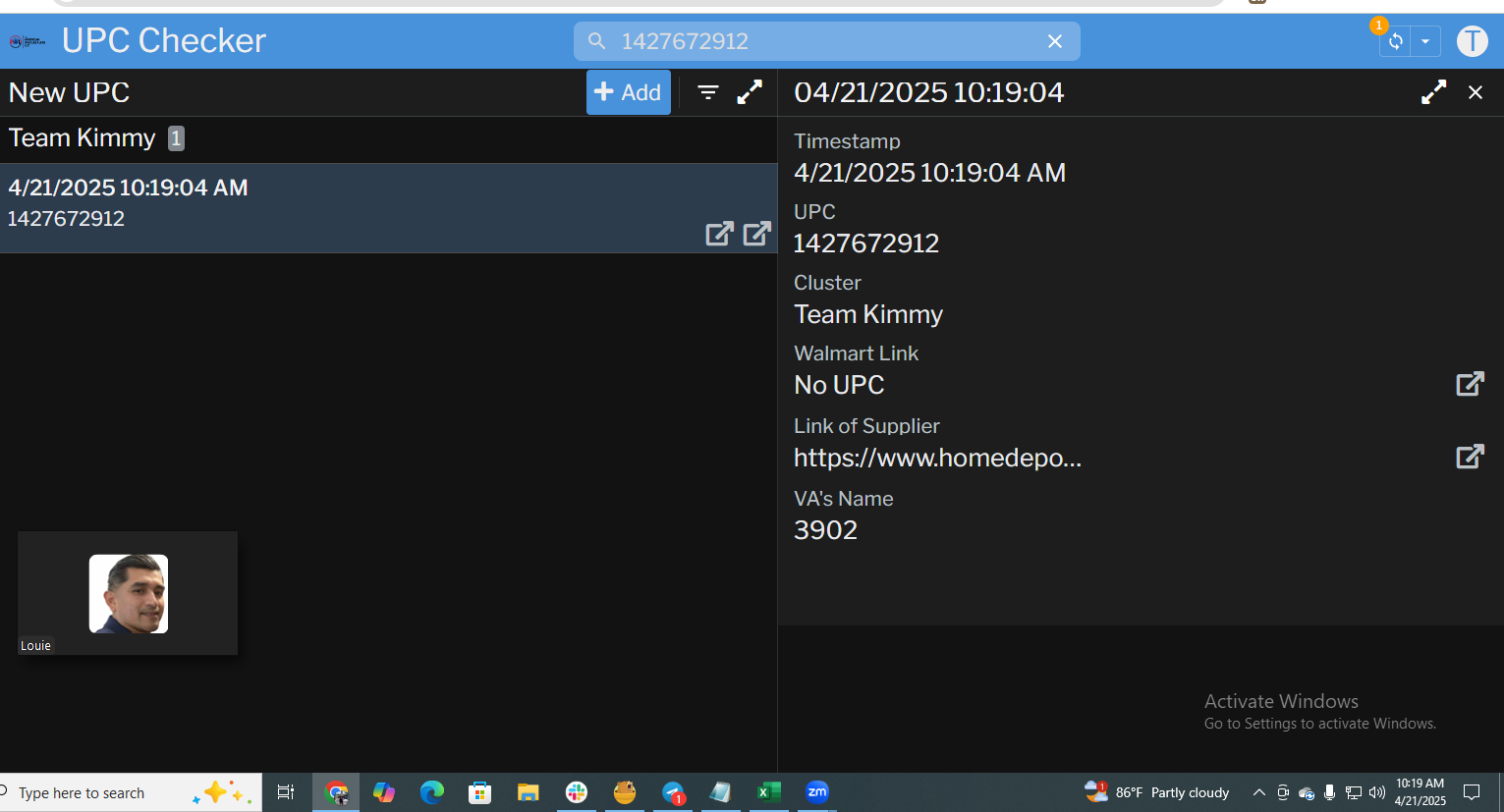Click the second open-link icon on list row
The height and width of the screenshot is (812, 1504).
[756, 234]
